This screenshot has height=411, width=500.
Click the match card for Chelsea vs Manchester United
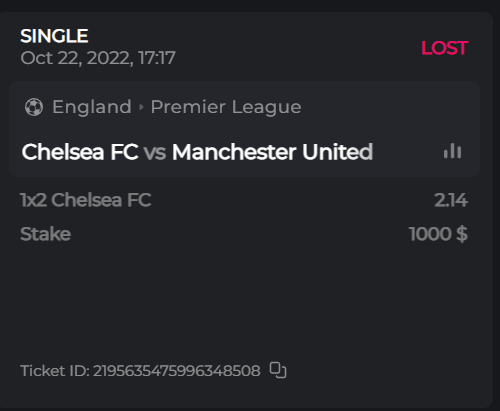pyautogui.click(x=244, y=129)
